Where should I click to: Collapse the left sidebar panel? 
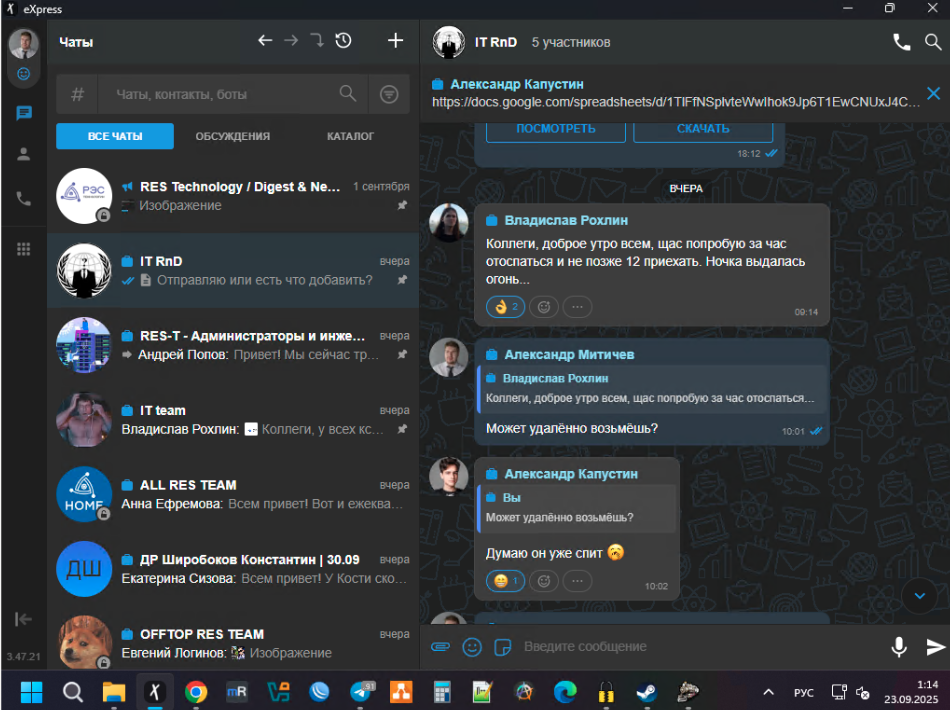click(x=24, y=620)
